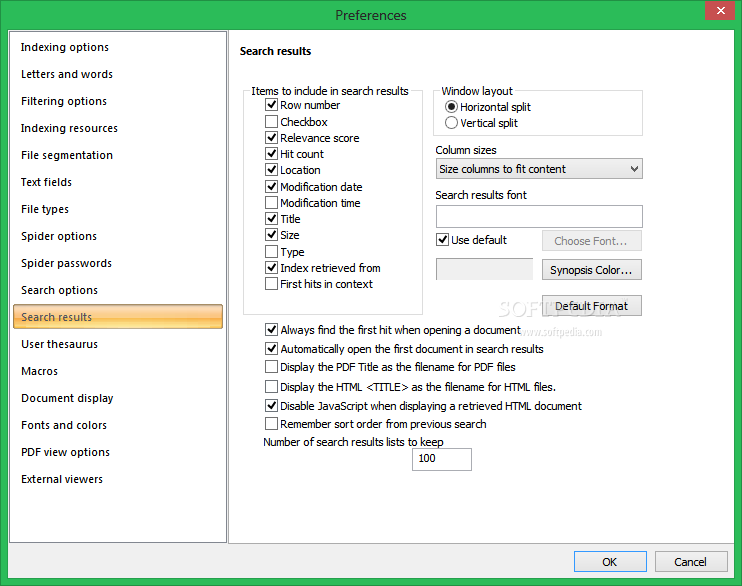
Task: Click the Default Format button
Action: pyautogui.click(x=592, y=306)
